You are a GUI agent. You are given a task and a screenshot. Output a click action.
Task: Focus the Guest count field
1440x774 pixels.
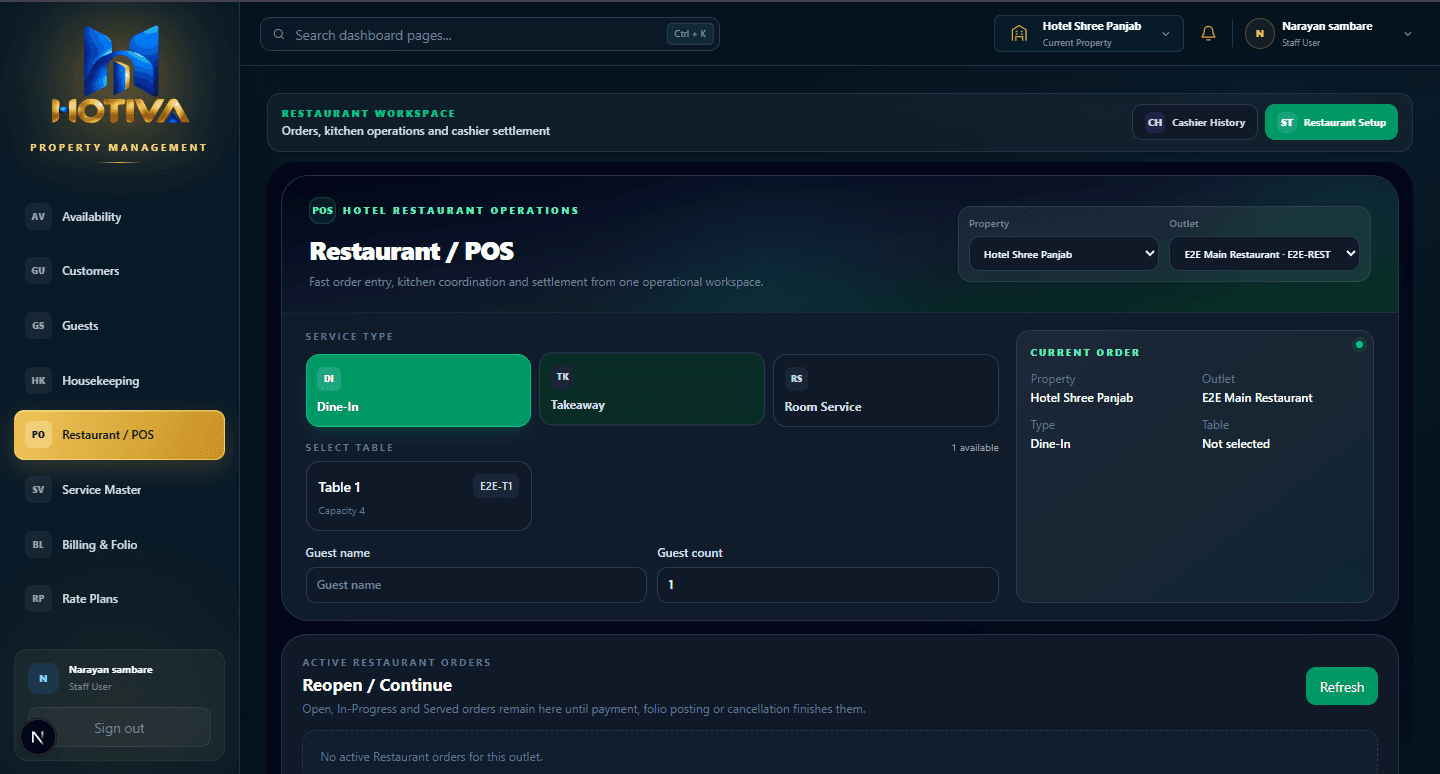click(828, 585)
